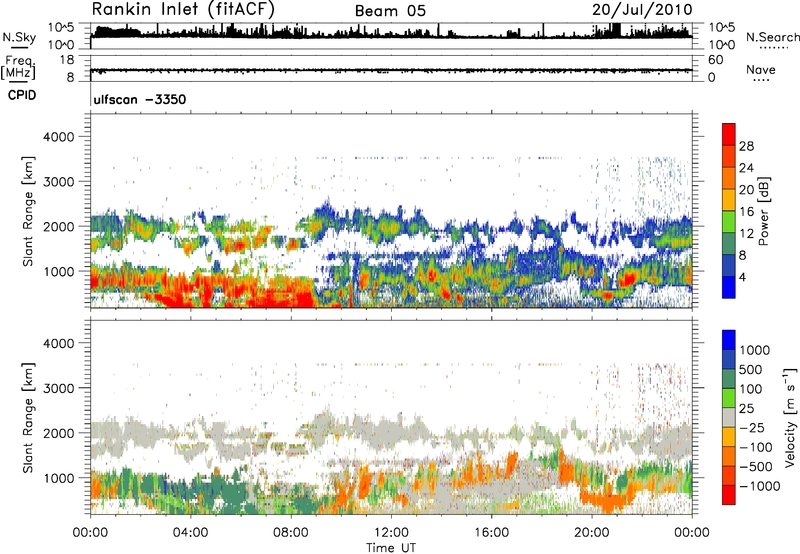Click the "Power [dB]" colorbar title
The width and height of the screenshot is (800, 554).
(x=763, y=211)
